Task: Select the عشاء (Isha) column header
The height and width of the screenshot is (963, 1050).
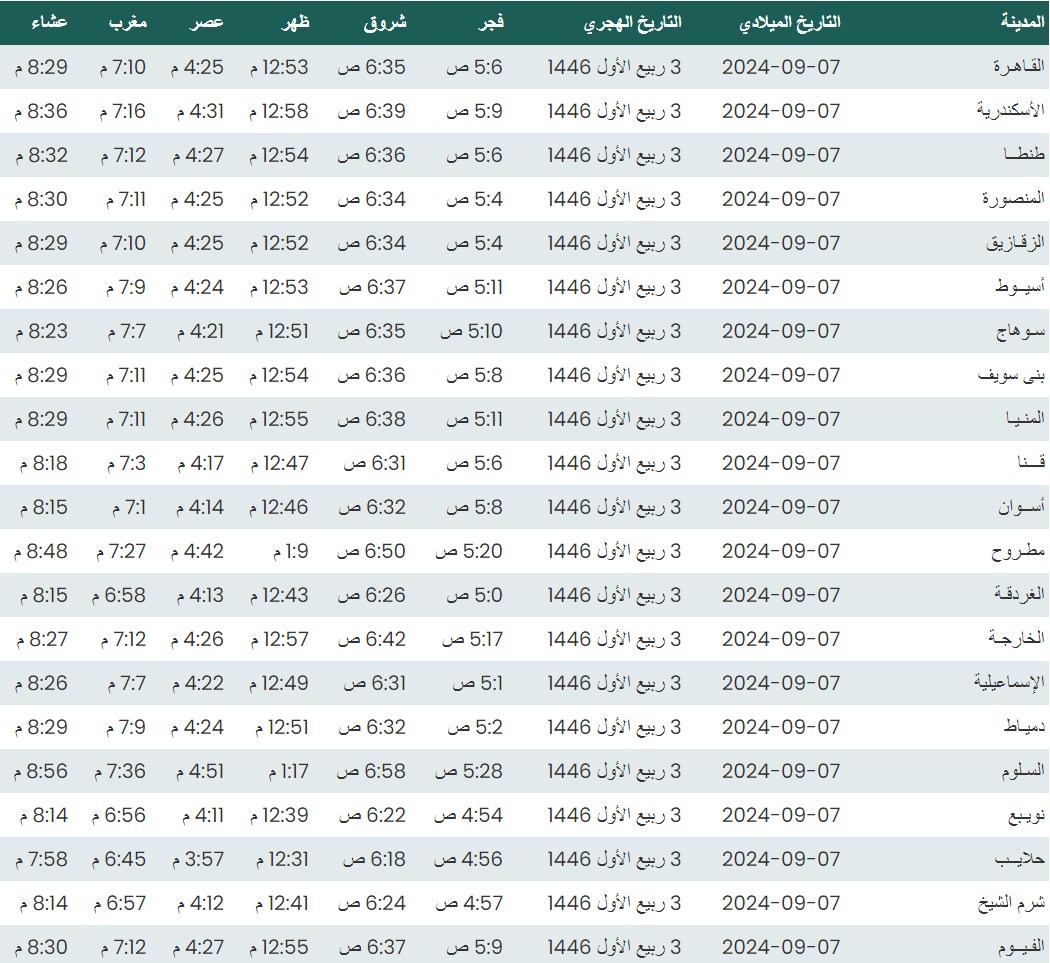Action: (x=48, y=22)
